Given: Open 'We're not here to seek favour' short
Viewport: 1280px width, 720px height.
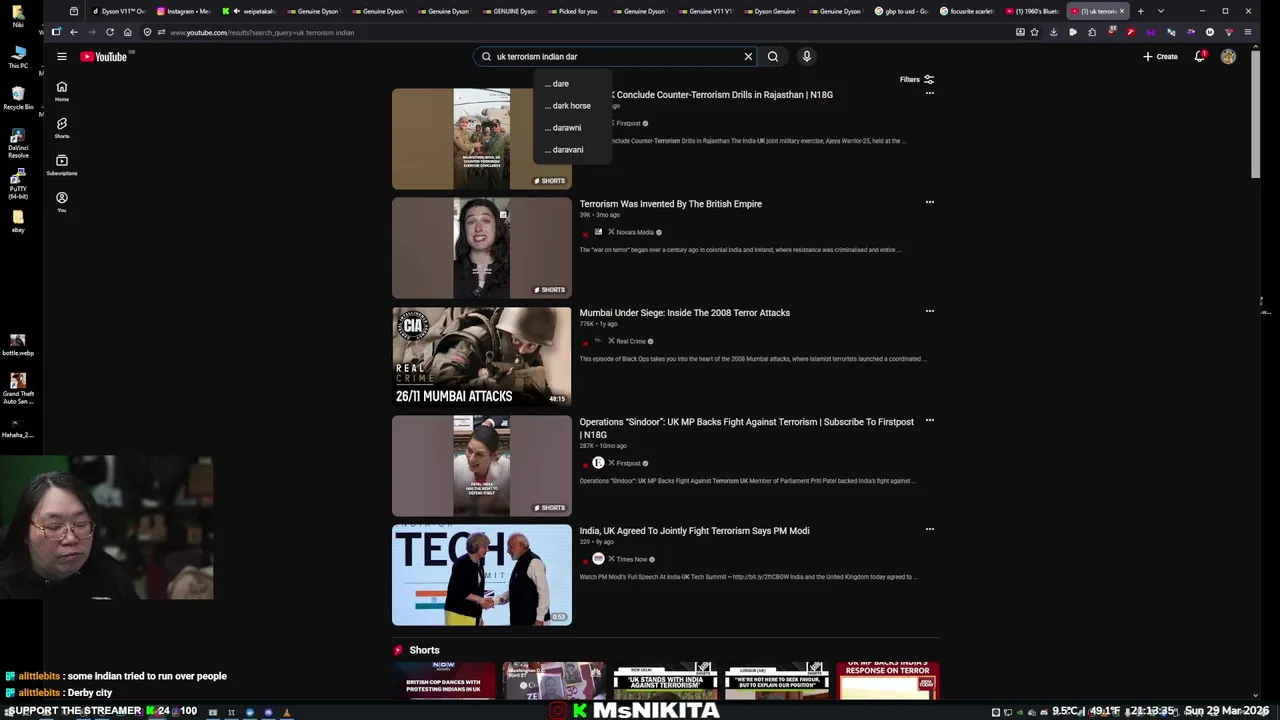Looking at the screenshot, I should tap(776, 680).
